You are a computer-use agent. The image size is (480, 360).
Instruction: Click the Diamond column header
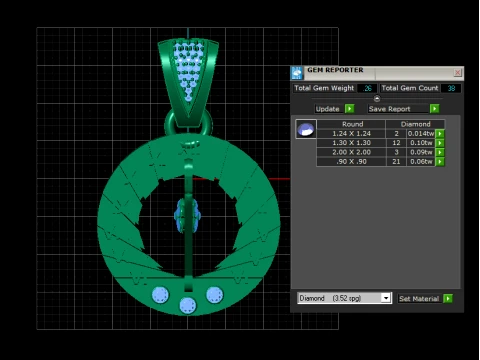(x=415, y=124)
